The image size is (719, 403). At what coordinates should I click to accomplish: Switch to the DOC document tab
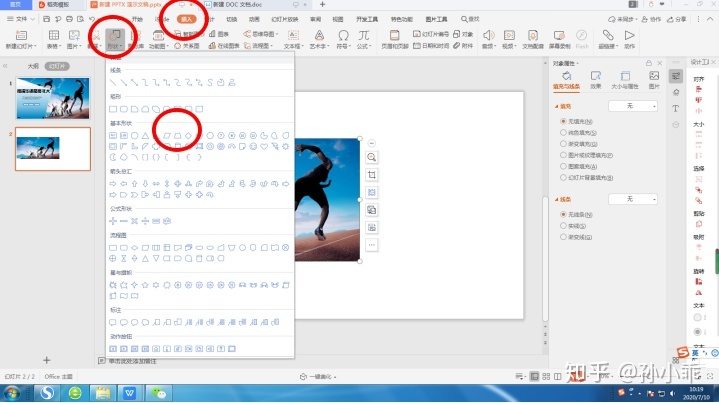click(237, 5)
